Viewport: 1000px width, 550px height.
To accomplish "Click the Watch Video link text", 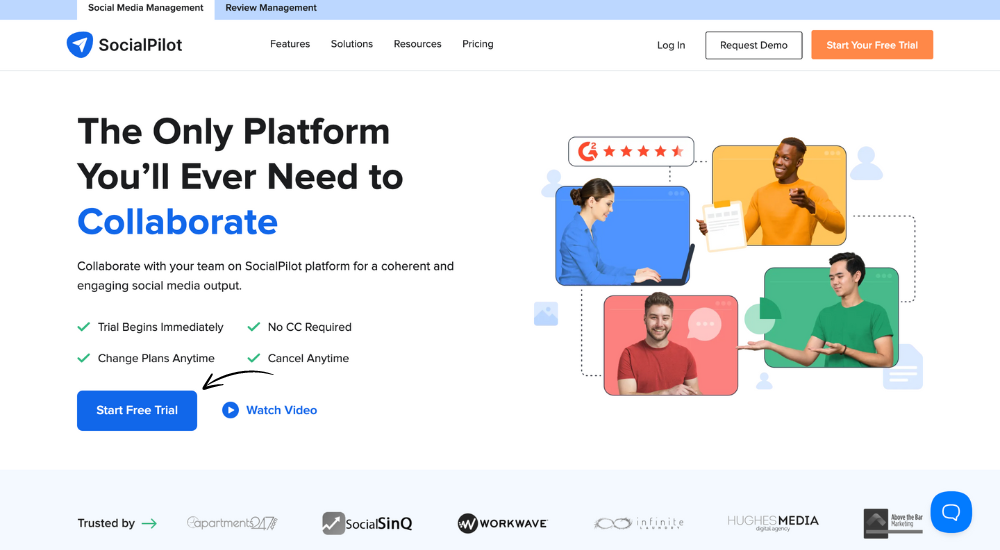I will click(281, 410).
